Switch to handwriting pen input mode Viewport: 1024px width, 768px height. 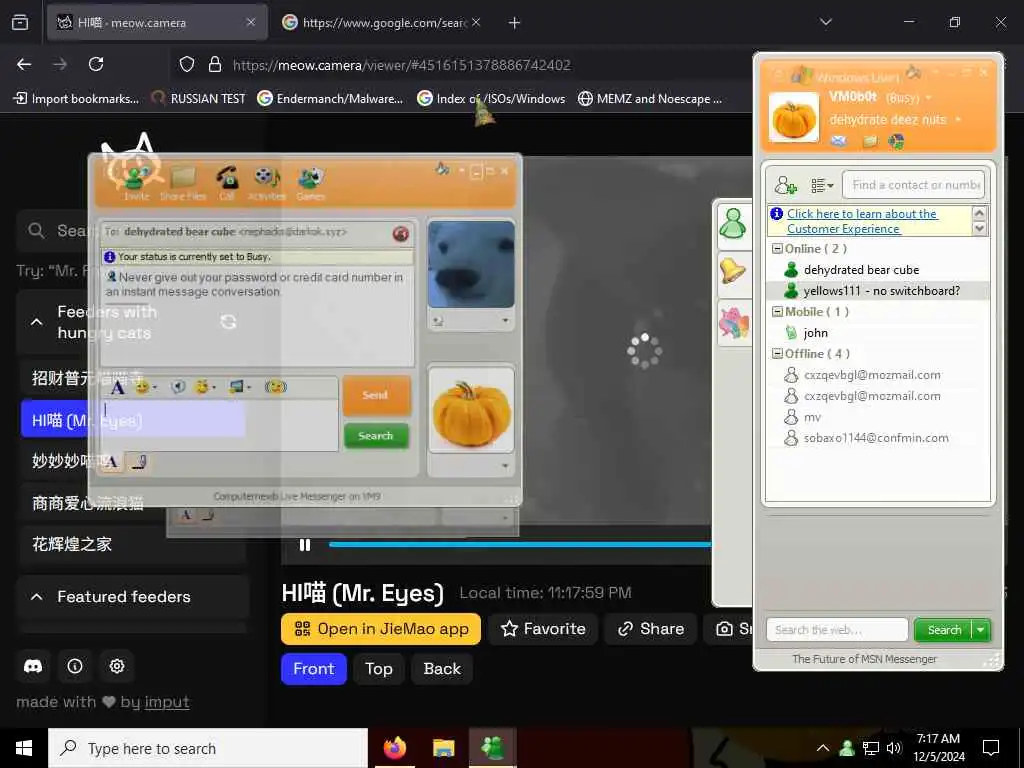(138, 462)
